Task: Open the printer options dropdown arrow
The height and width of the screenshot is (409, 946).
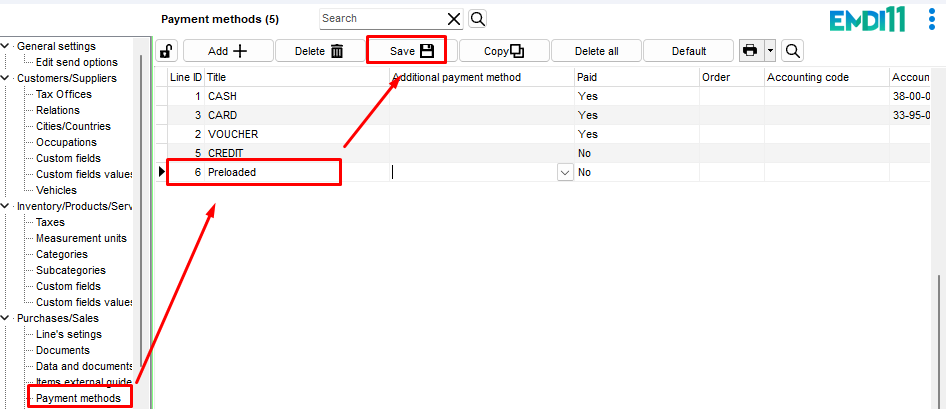Action: coord(770,51)
